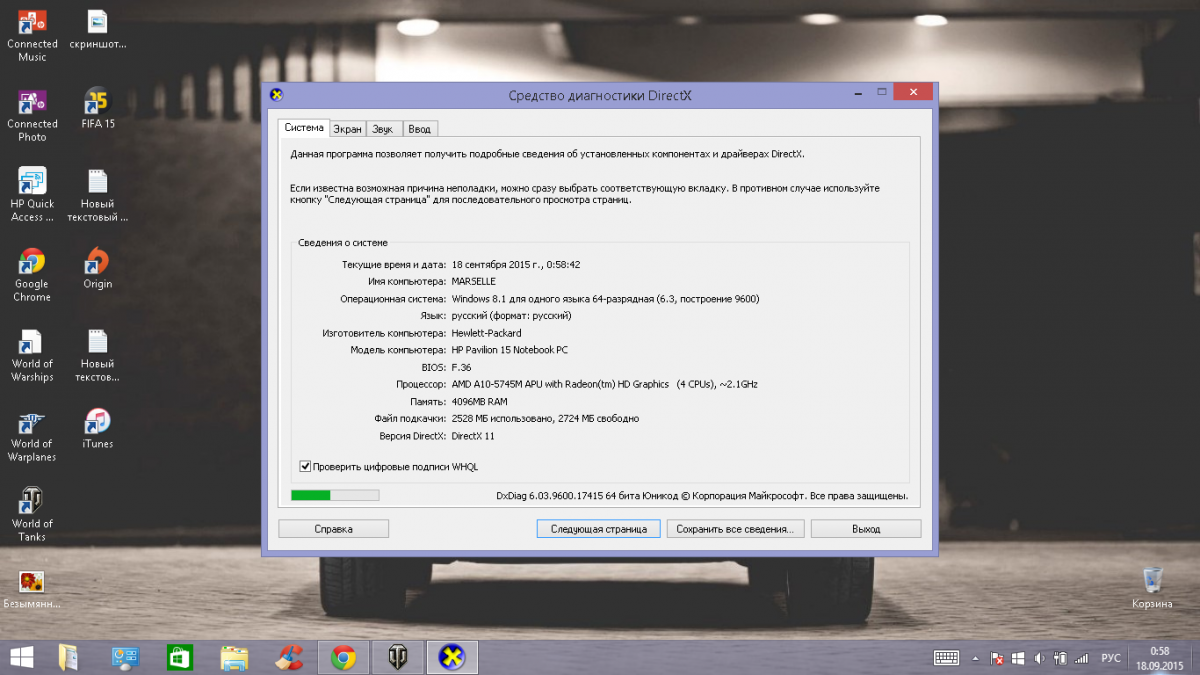Launch CCleaner from the taskbar
Image resolution: width=1200 pixels, height=675 pixels.
tap(289, 657)
